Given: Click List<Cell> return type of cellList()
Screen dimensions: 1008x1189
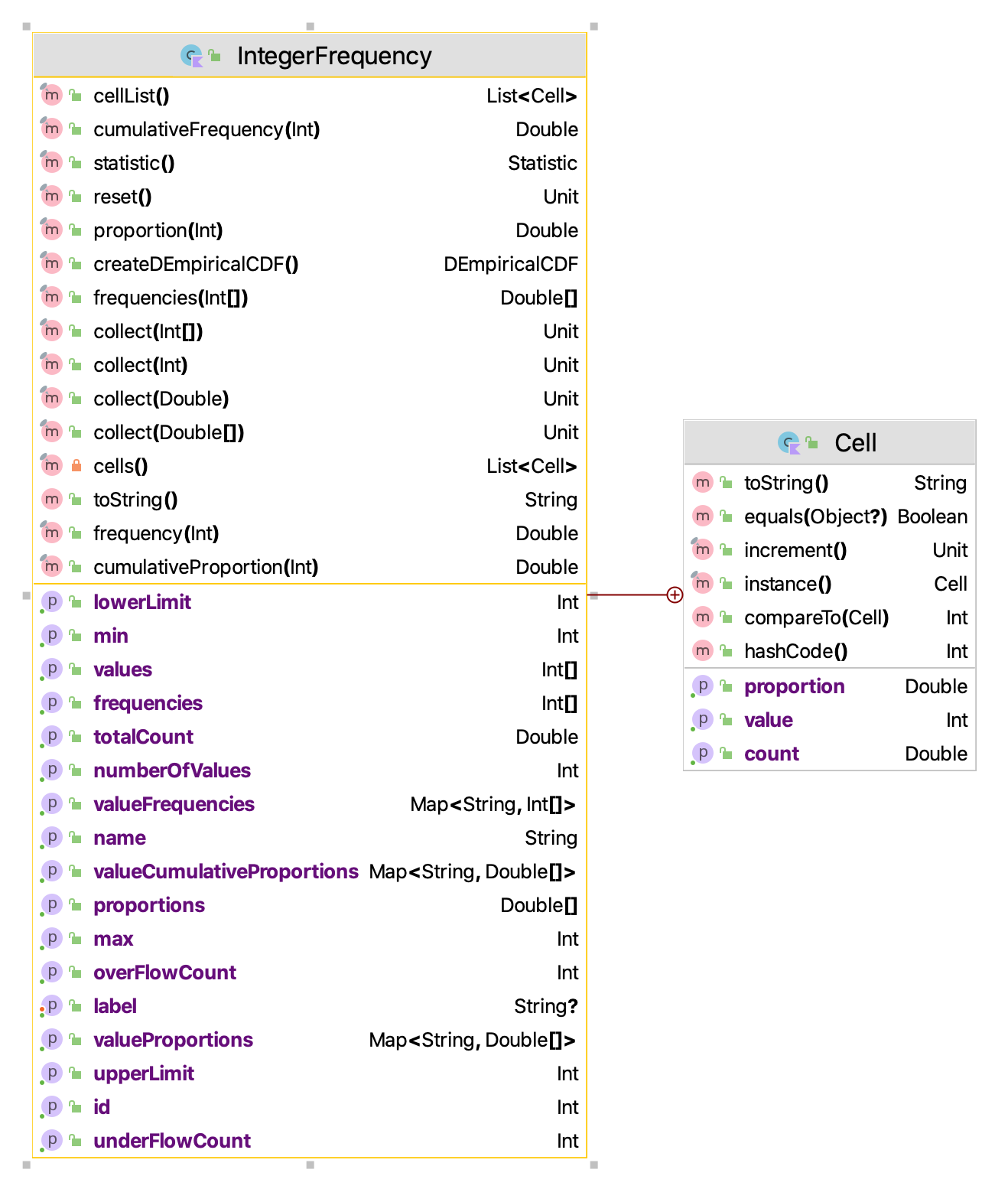Looking at the screenshot, I should click(532, 96).
